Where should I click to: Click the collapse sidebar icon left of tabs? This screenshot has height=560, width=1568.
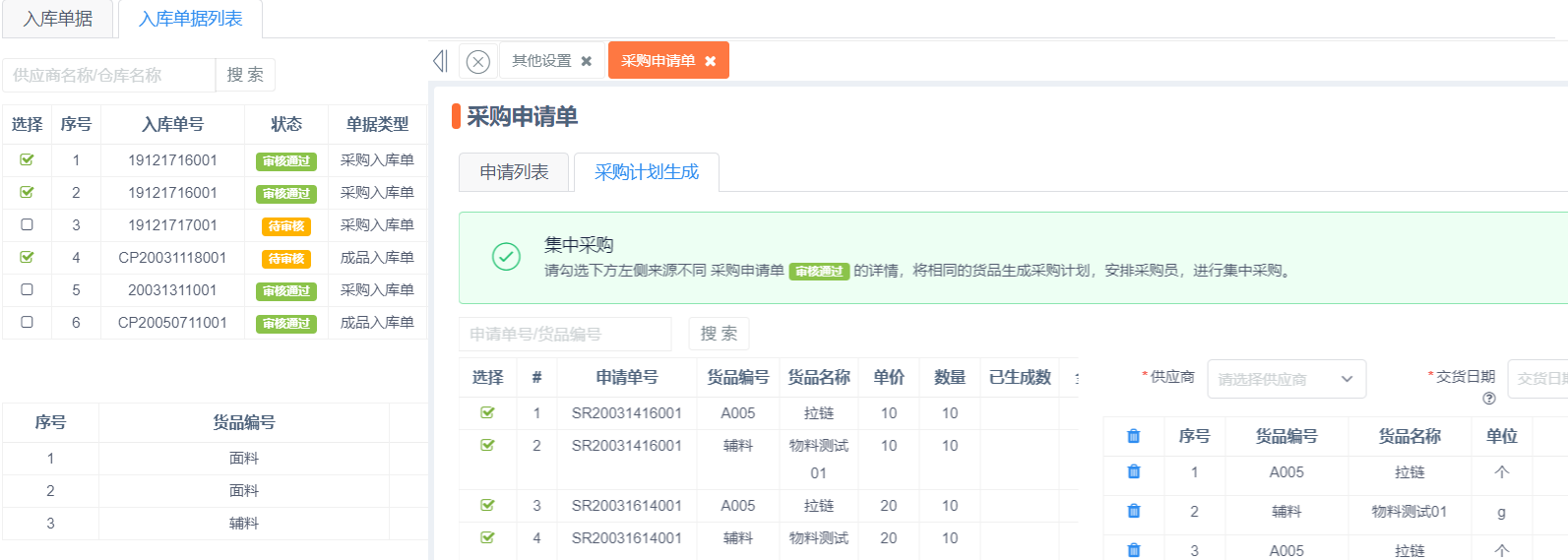[x=440, y=61]
